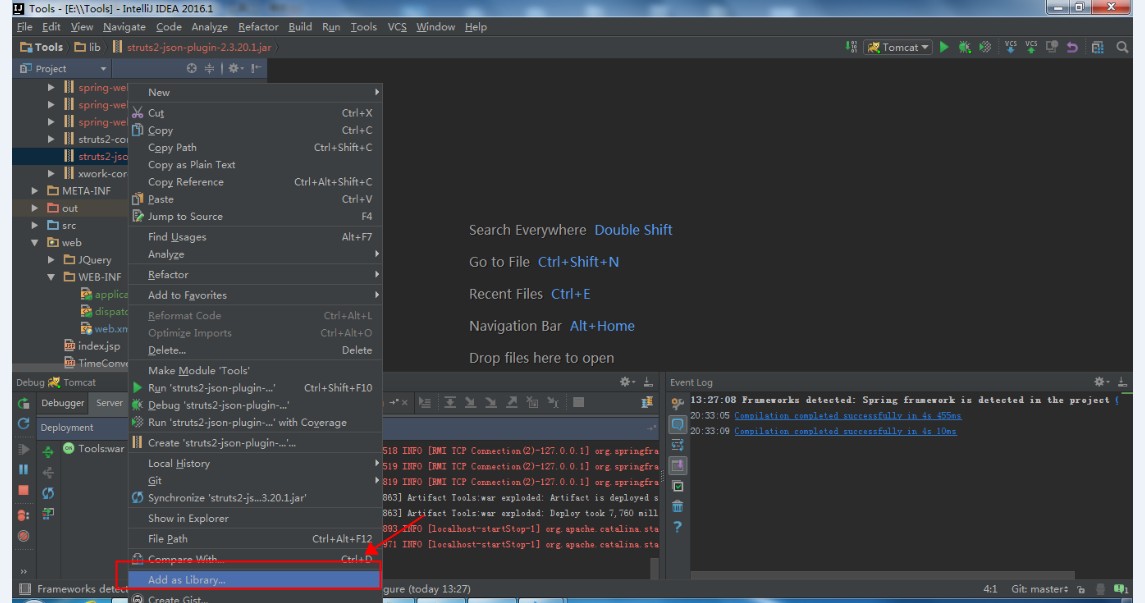Pause the program in Debug panel

pos(23,469)
